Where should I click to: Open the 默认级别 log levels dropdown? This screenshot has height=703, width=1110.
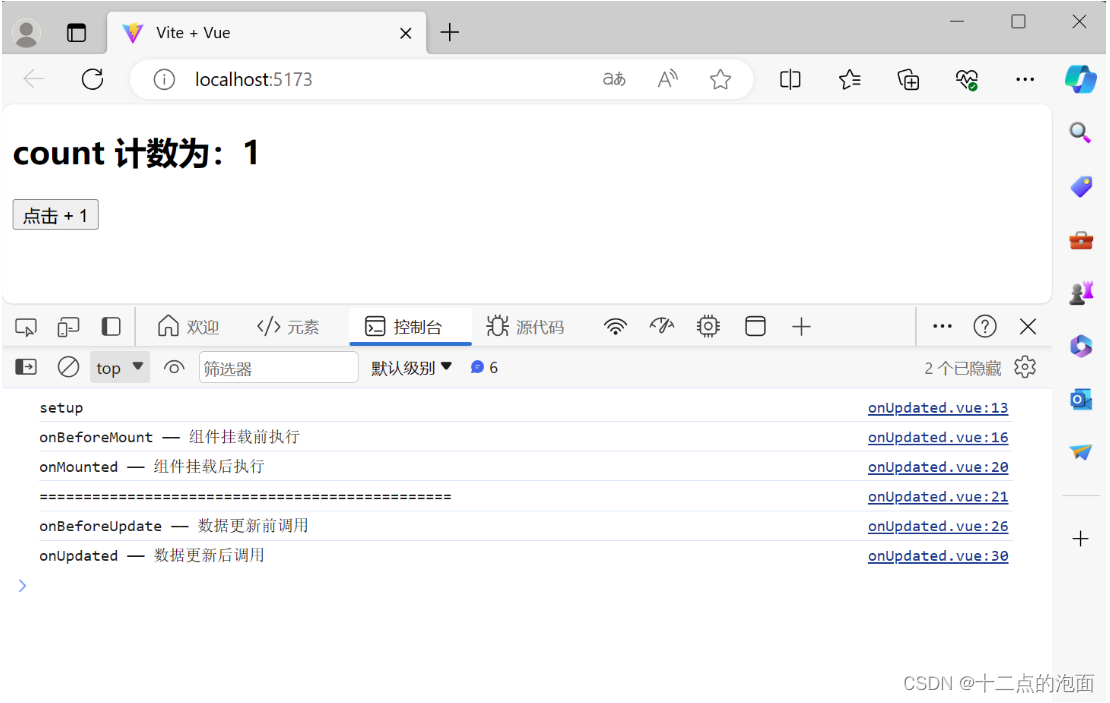pyautogui.click(x=410, y=367)
